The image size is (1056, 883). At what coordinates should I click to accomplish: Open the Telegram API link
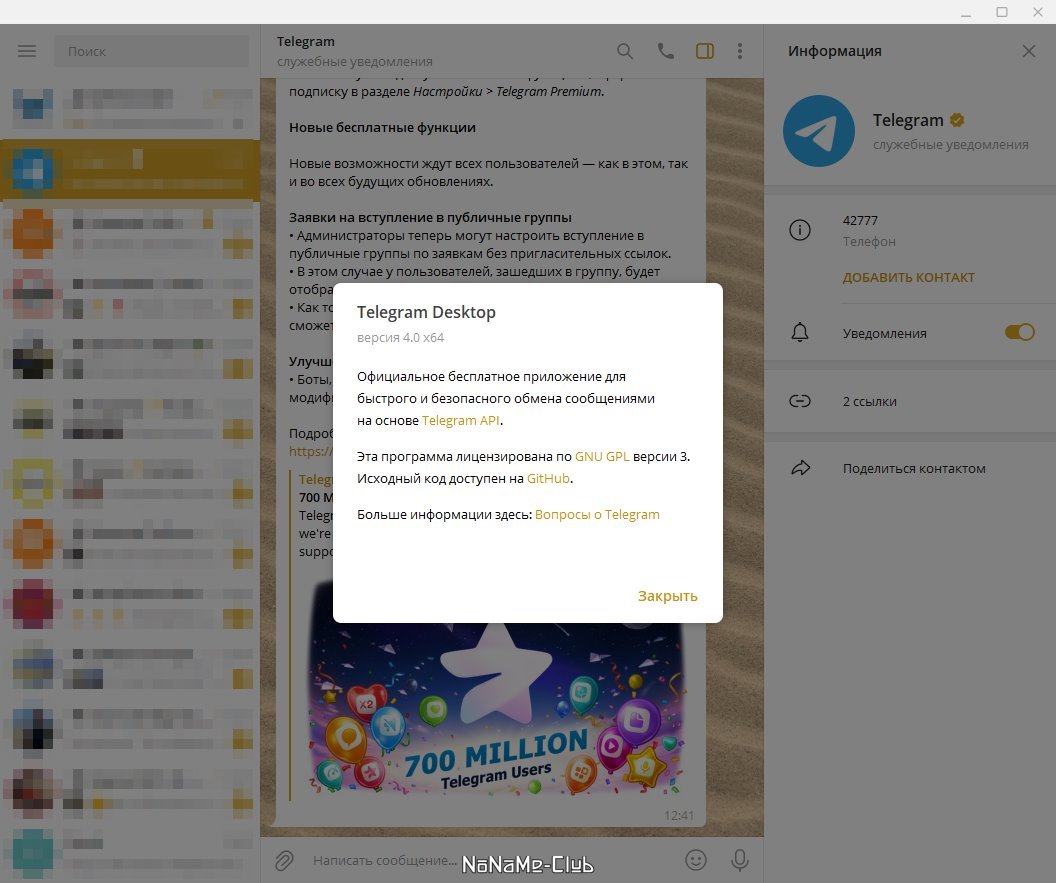[x=461, y=420]
